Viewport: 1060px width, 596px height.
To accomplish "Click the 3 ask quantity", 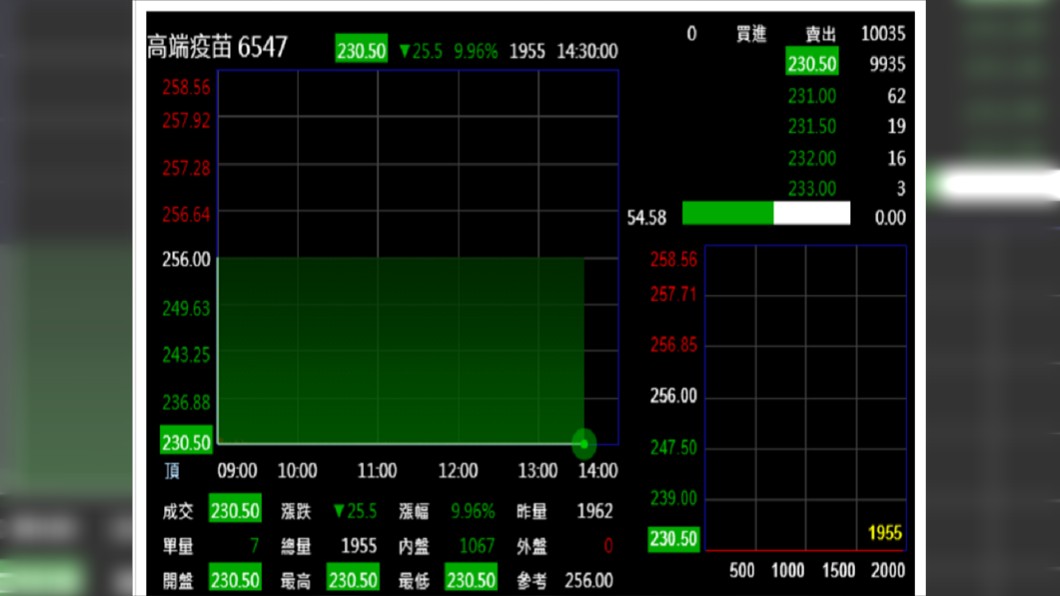I will [x=900, y=188].
